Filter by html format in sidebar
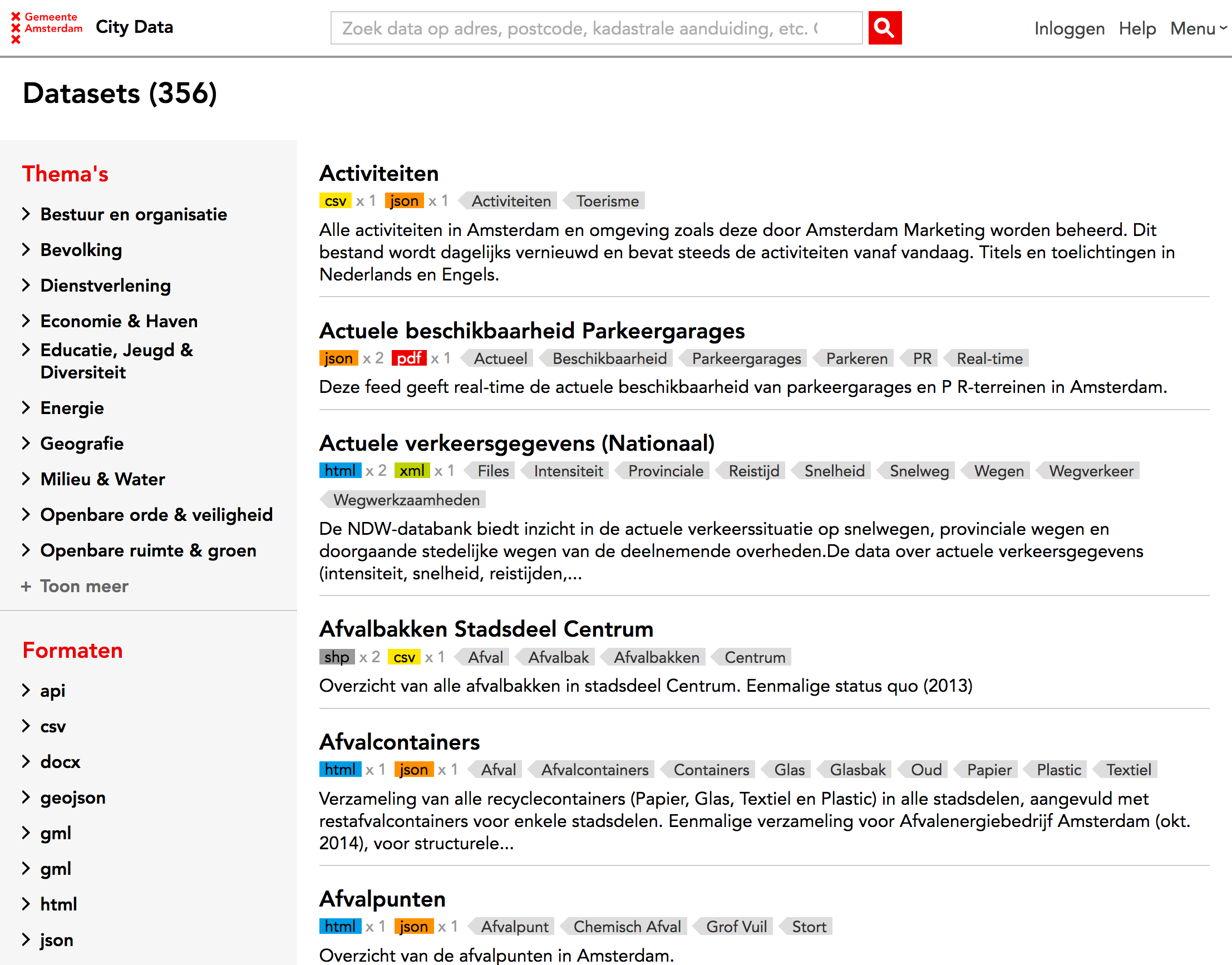This screenshot has height=965, width=1232. [x=58, y=904]
